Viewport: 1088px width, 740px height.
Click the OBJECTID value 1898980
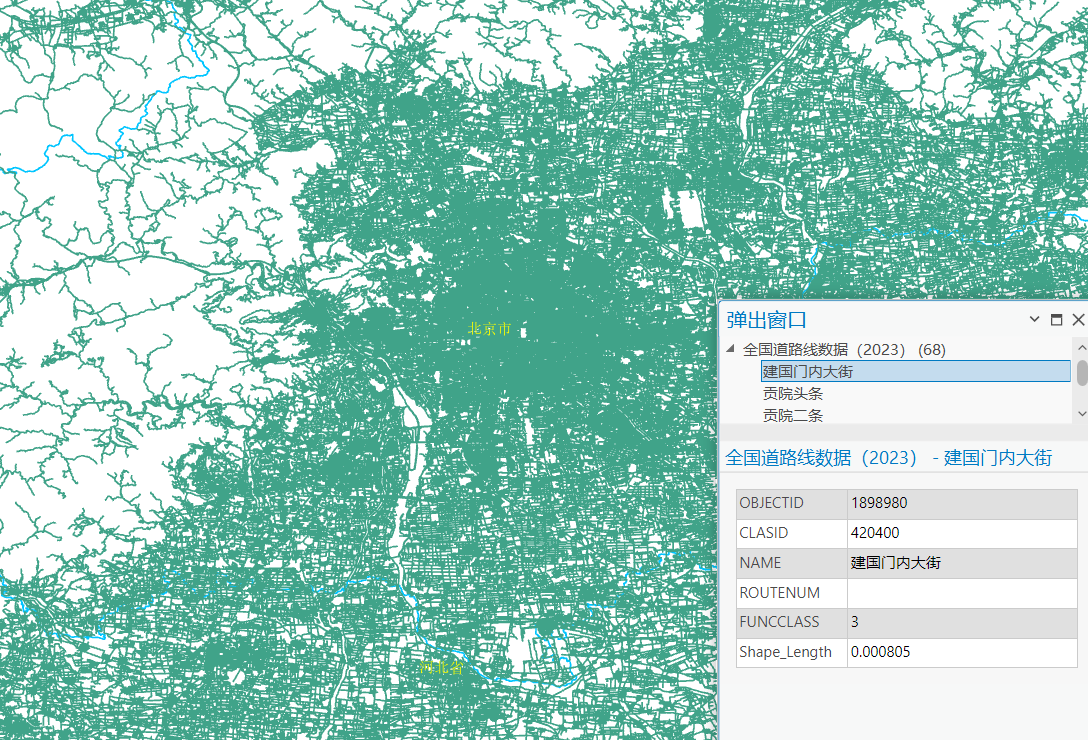click(x=962, y=503)
